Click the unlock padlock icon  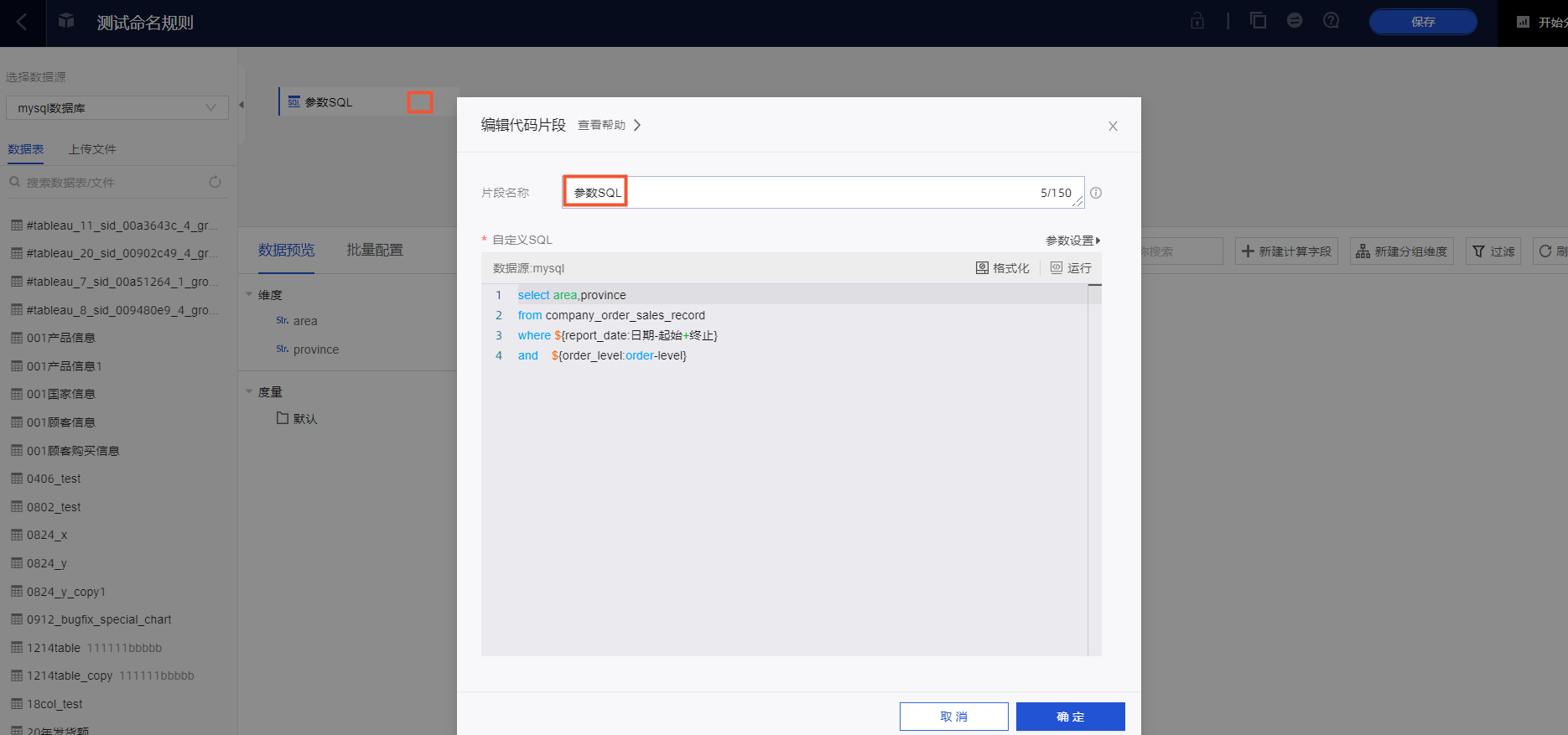tap(1197, 21)
